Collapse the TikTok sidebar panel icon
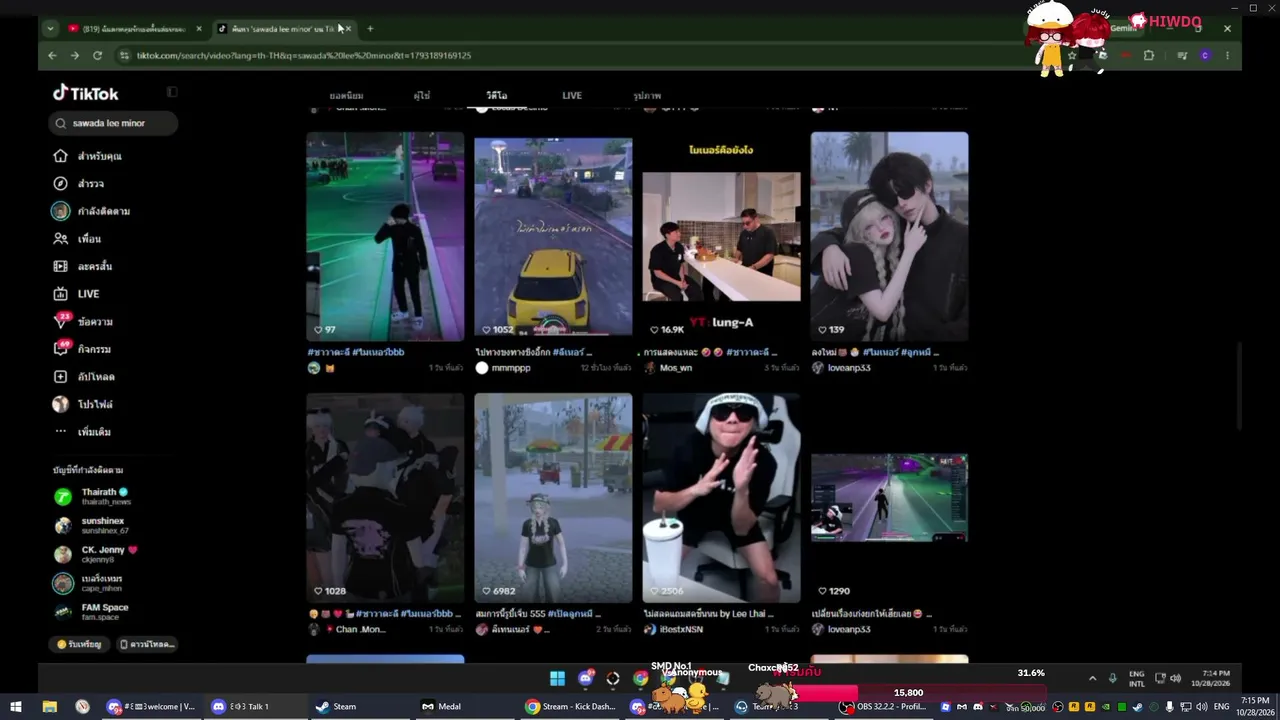Image resolution: width=1280 pixels, height=720 pixels. point(172,92)
